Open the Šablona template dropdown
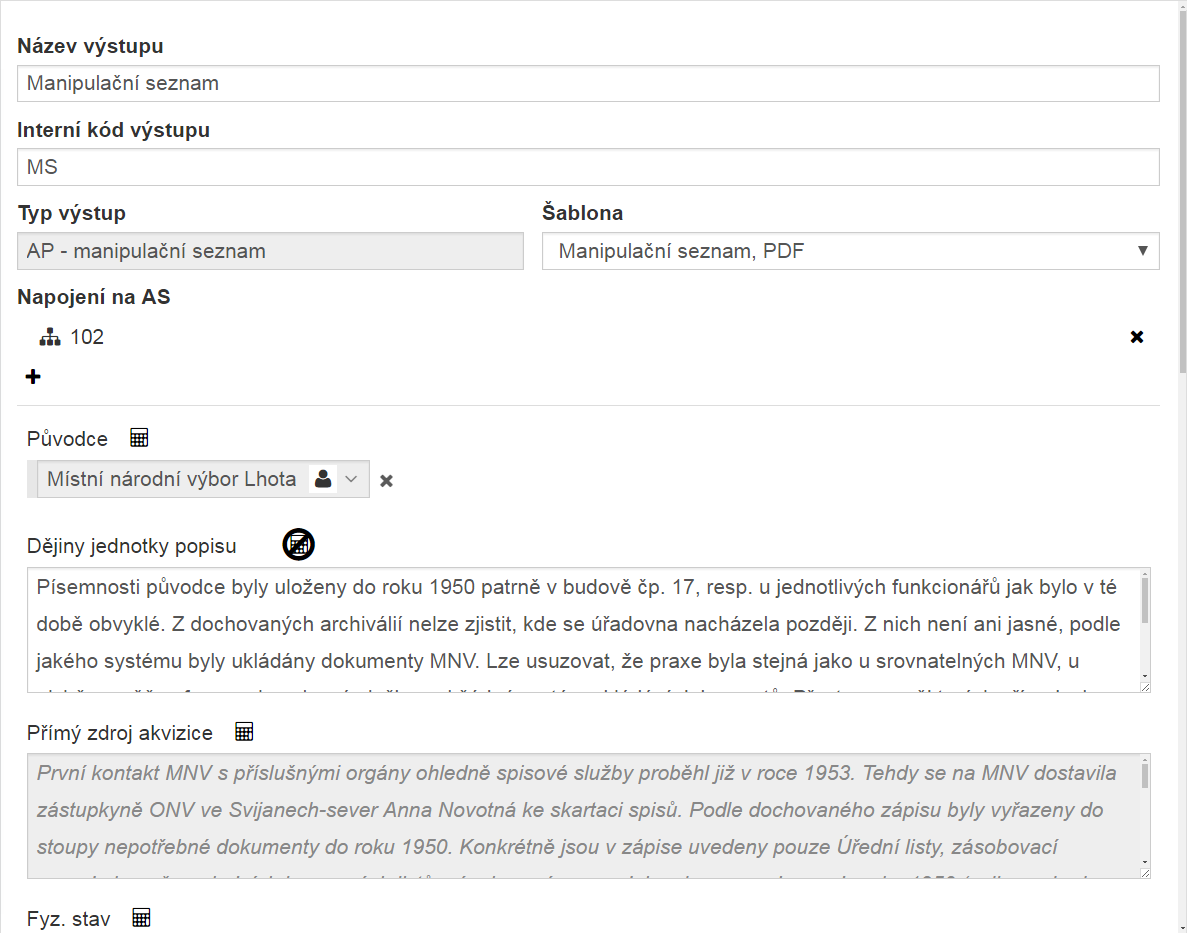 click(850, 251)
